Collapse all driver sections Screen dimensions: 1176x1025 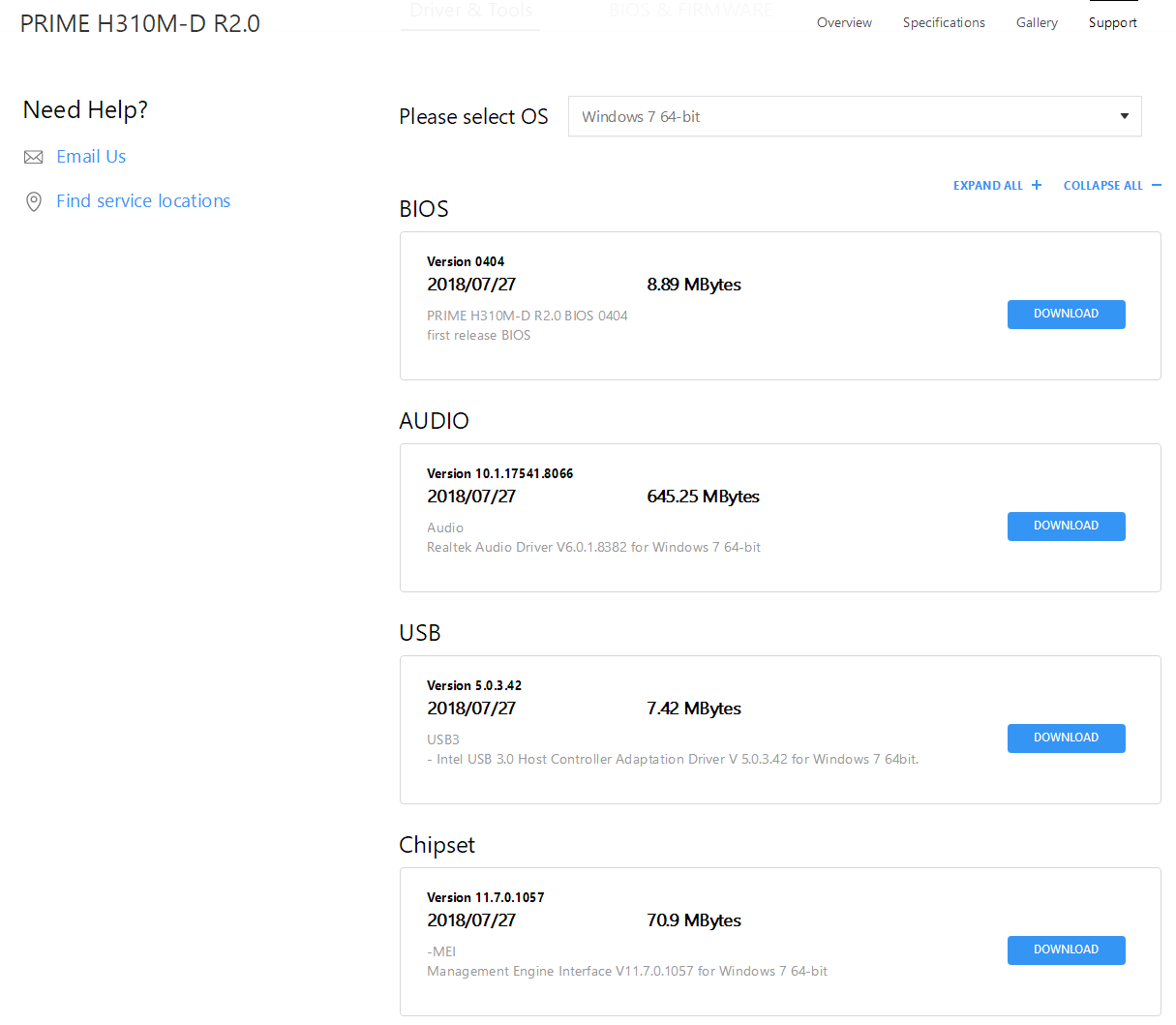pyautogui.click(x=1102, y=186)
